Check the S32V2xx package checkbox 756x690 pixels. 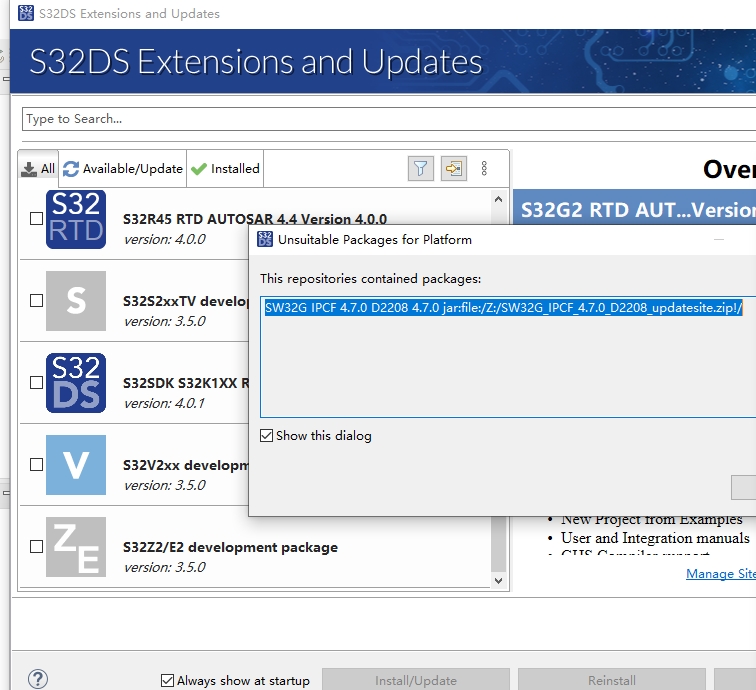click(x=36, y=464)
